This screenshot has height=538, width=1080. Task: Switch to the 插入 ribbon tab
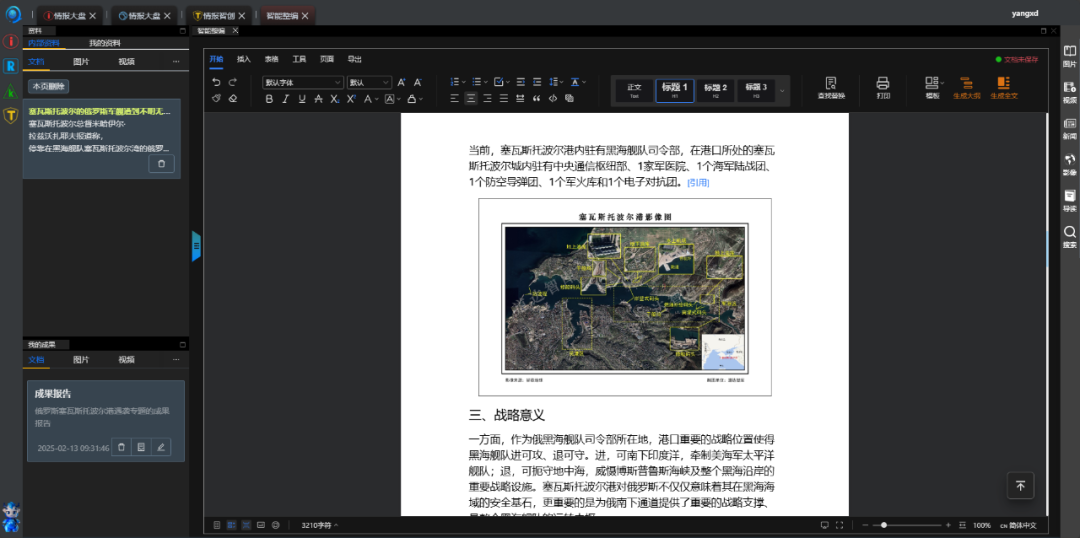pyautogui.click(x=244, y=59)
